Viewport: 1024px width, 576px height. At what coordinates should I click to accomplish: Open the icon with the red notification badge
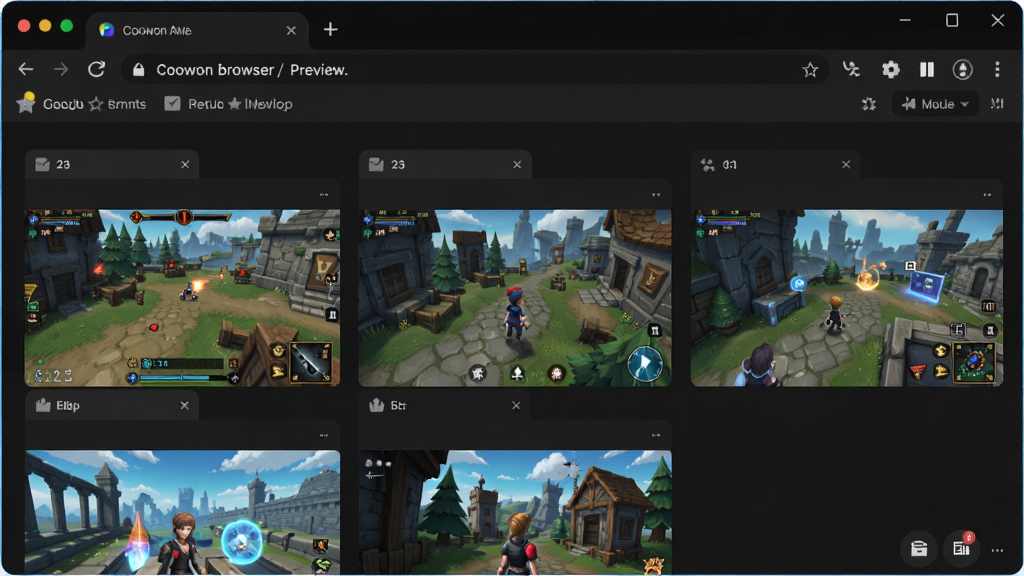tap(962, 547)
